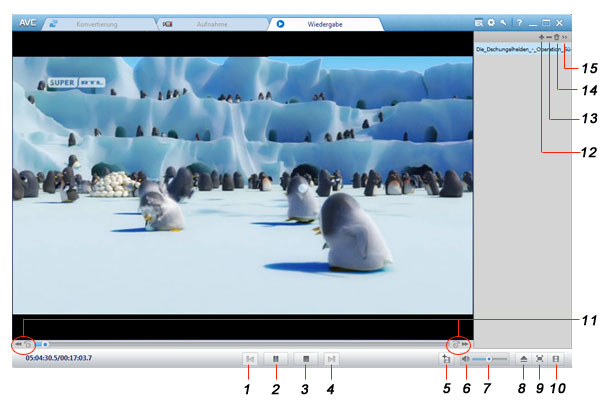Screen dimensions: 600x400
Task: Mute audio via the speaker icon
Action: [466, 359]
